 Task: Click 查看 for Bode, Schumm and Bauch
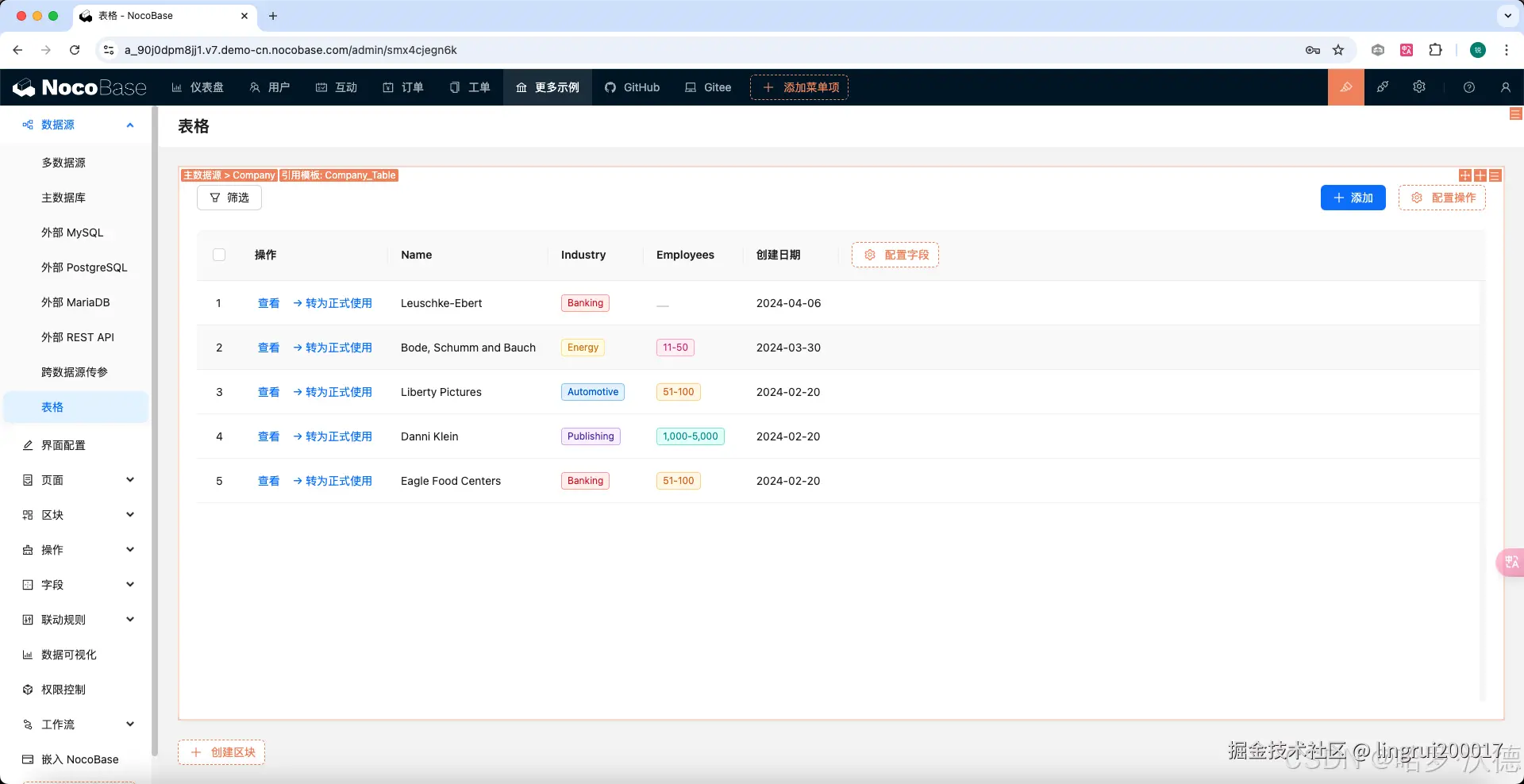(x=269, y=348)
